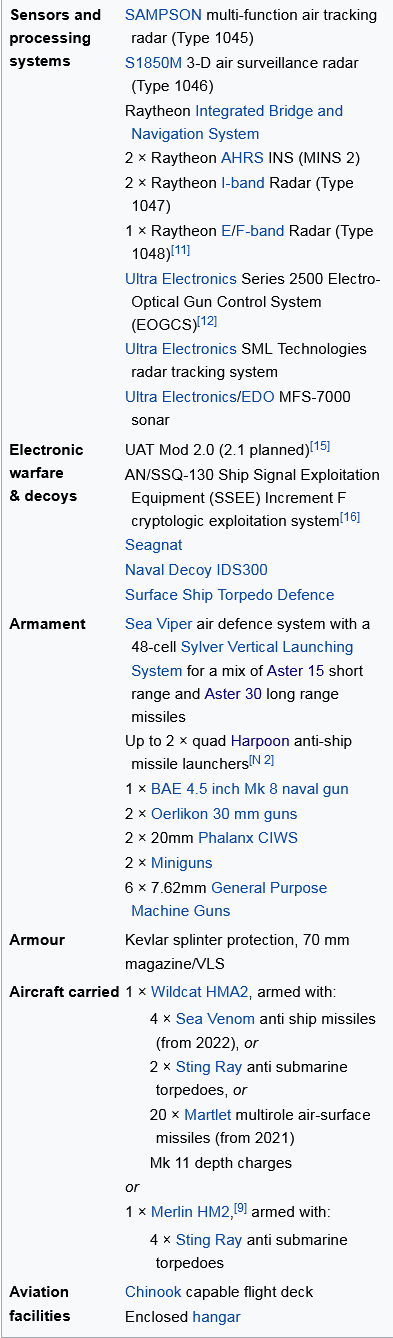This screenshot has height=1338, width=393.
Task: Open the S1850M radar link
Action: (154, 63)
